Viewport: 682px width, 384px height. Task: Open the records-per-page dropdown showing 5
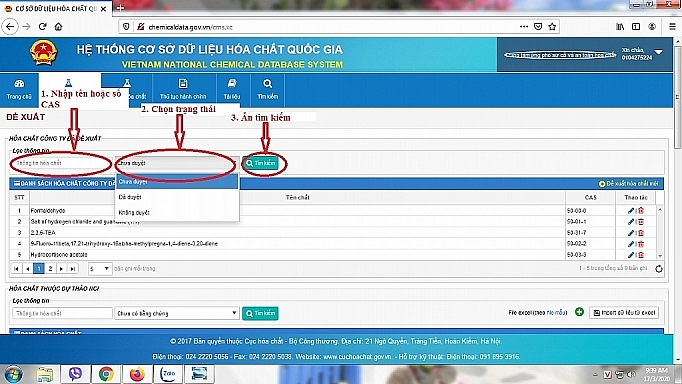coord(100,269)
